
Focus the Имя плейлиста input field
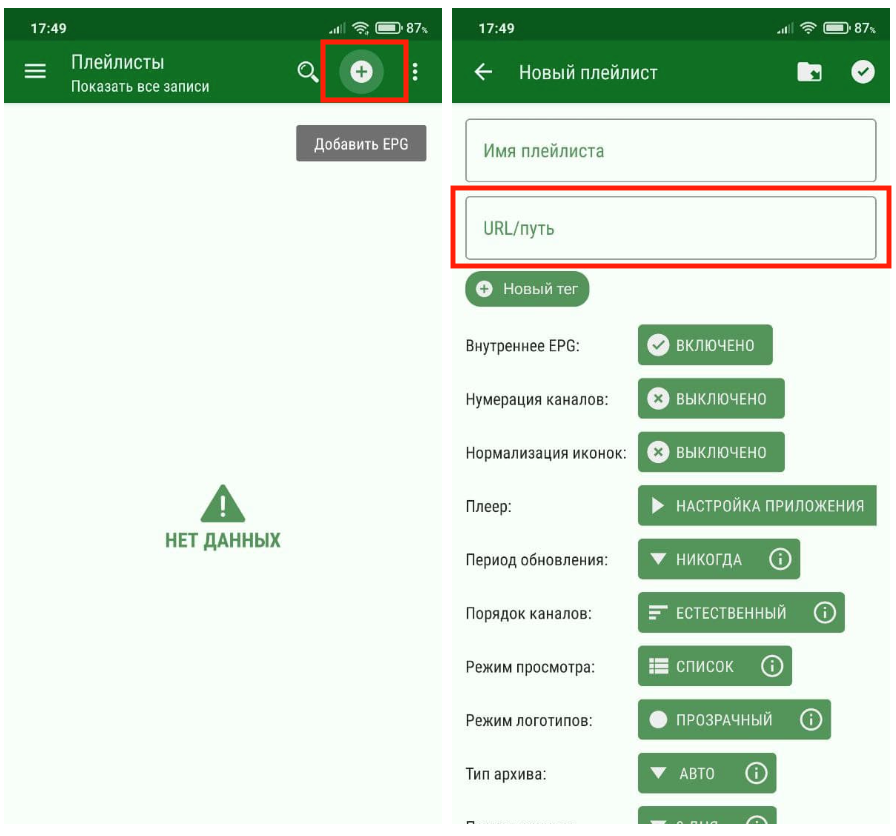pyautogui.click(x=670, y=151)
